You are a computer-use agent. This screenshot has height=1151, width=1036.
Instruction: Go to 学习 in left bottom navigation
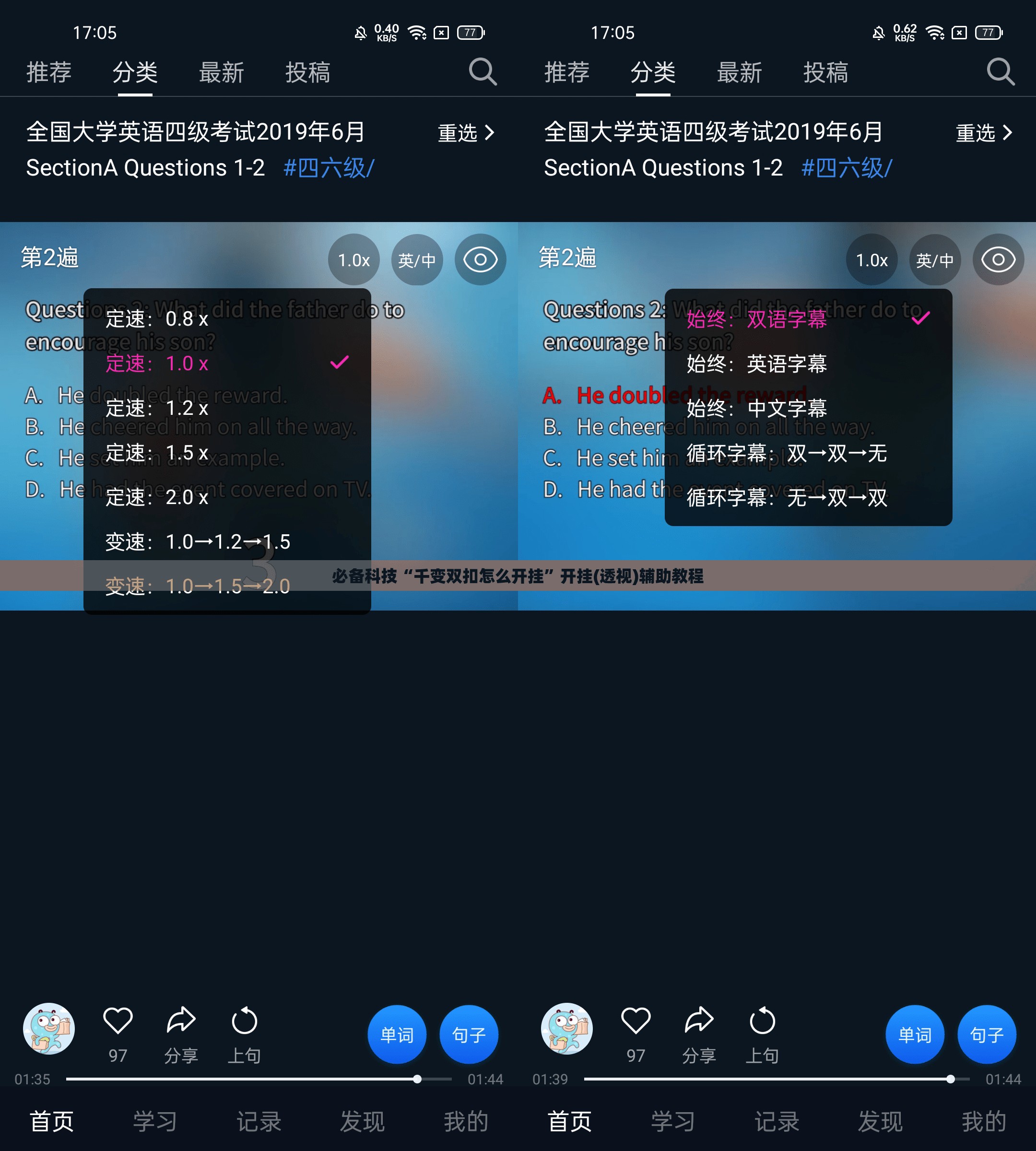155,1121
